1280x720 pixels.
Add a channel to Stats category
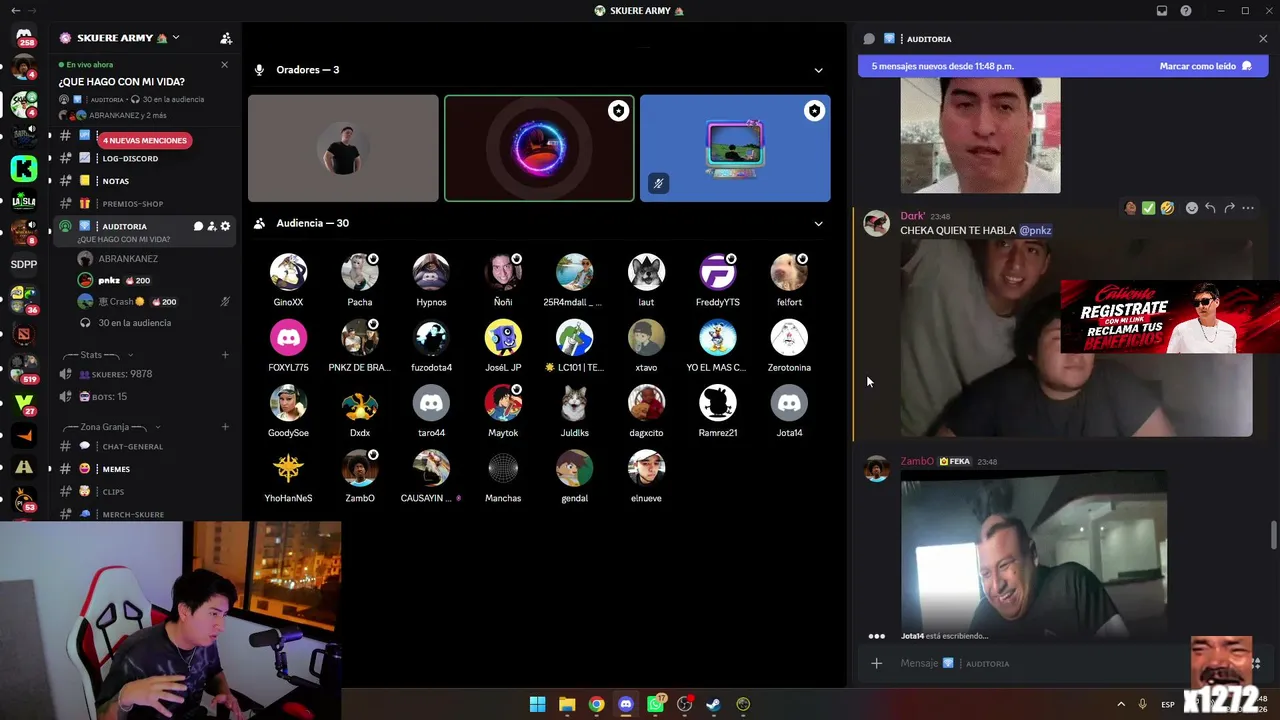point(225,355)
